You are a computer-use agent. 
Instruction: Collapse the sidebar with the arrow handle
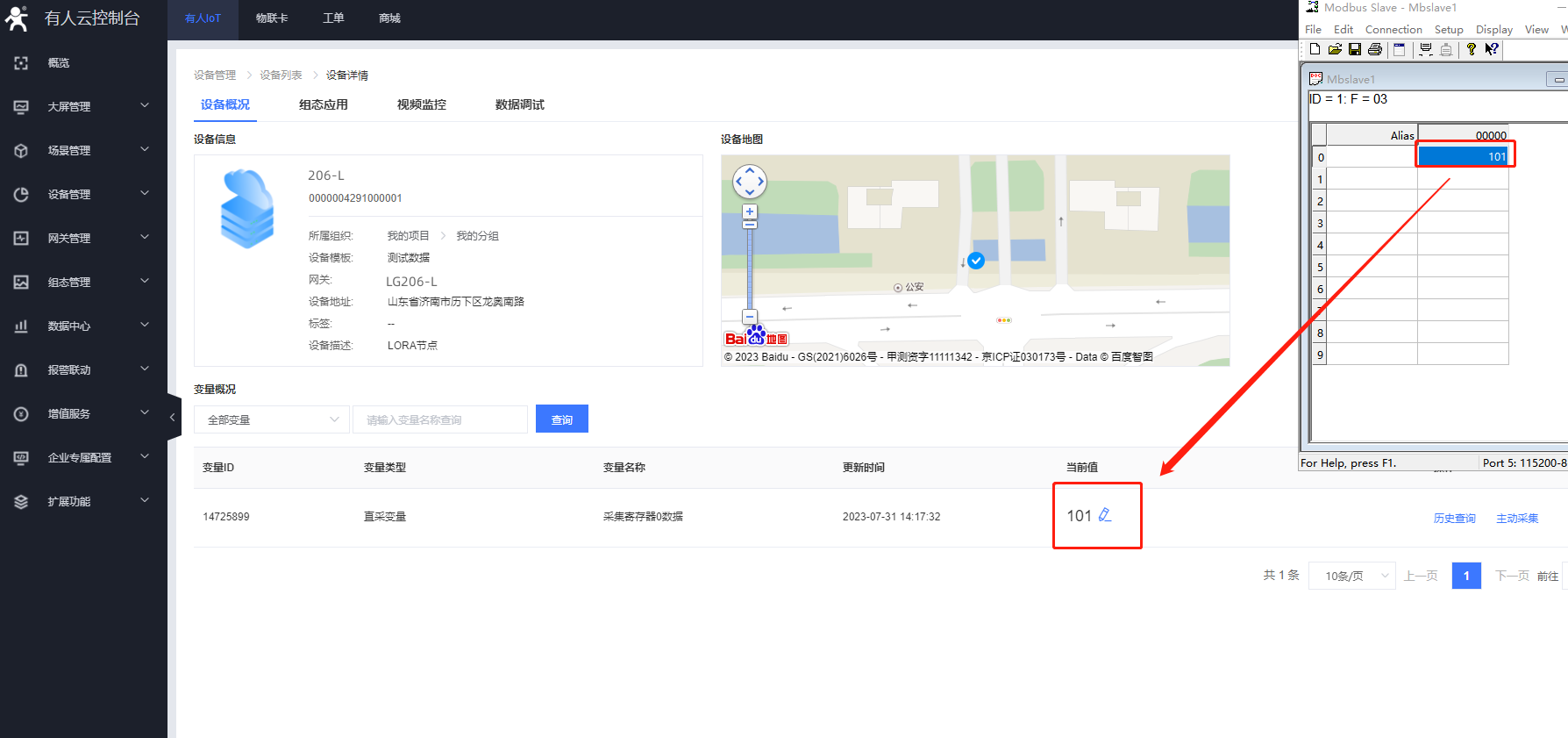(x=173, y=418)
